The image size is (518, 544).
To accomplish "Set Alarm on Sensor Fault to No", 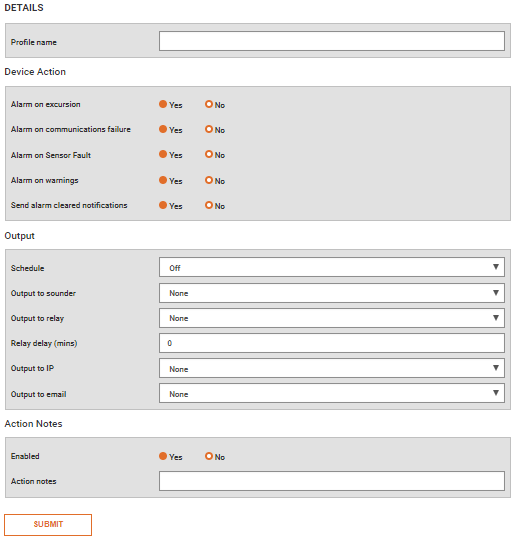I will (209, 154).
